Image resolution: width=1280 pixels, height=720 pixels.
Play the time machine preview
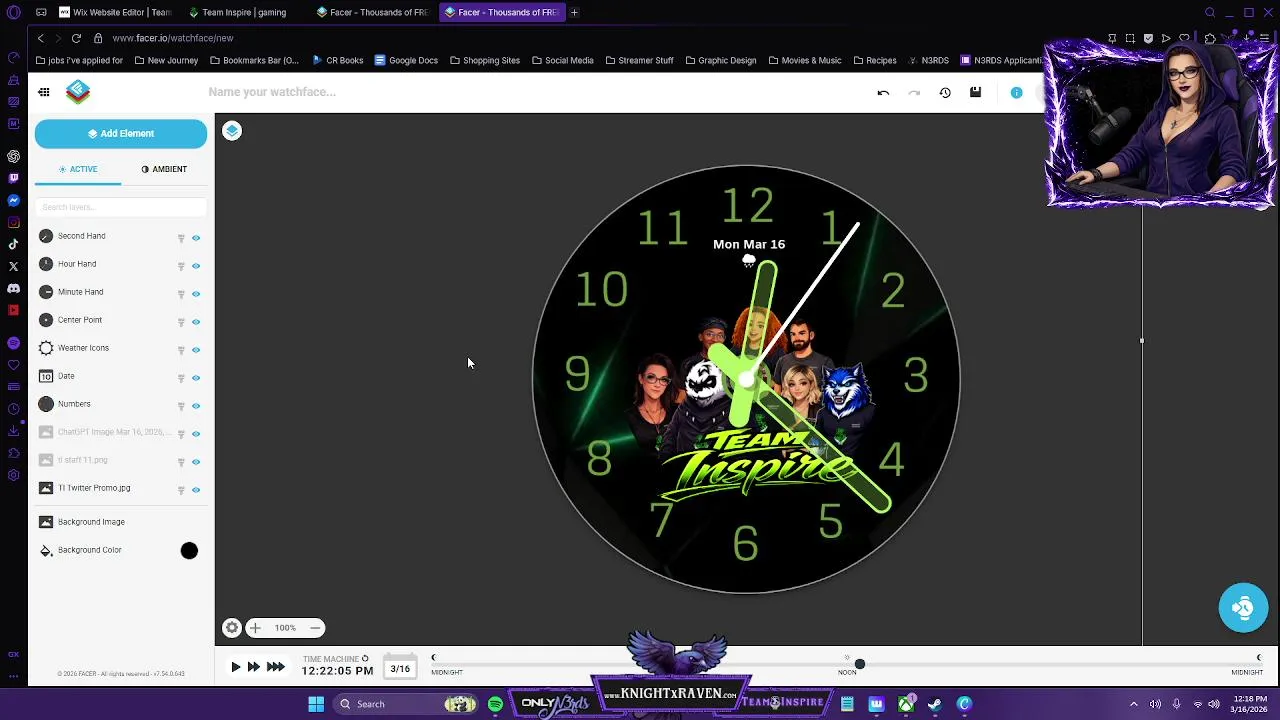236,667
